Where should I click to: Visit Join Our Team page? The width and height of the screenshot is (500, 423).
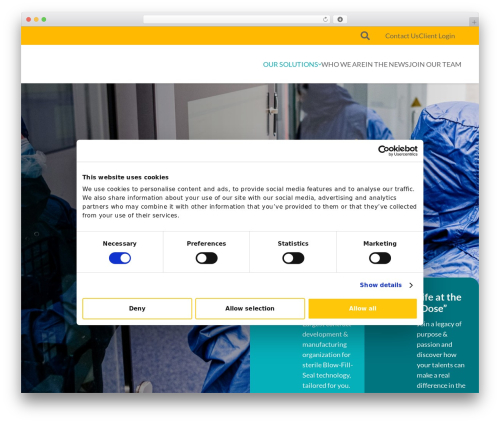pos(435,64)
